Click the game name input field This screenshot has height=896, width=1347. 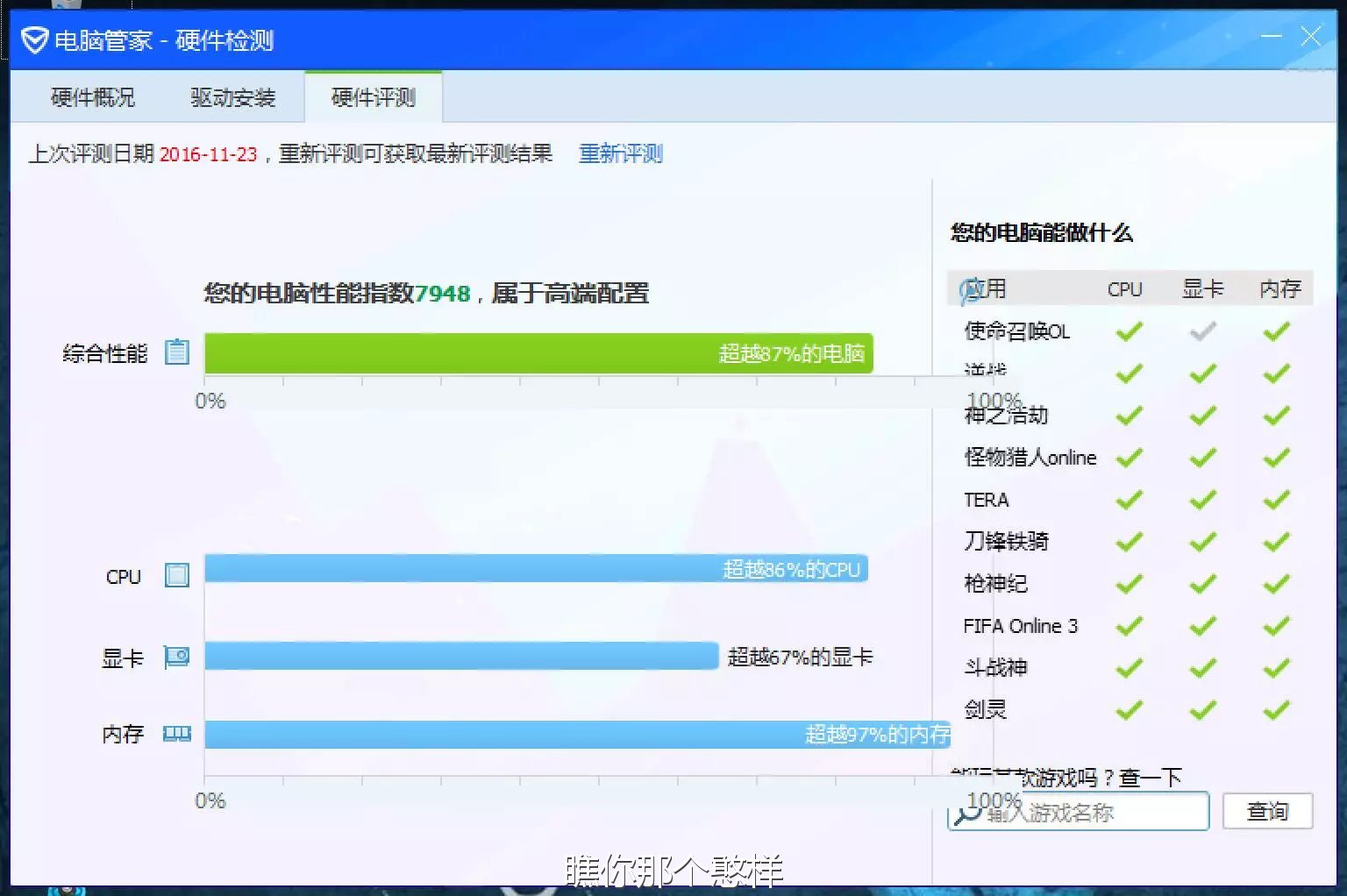pos(1079,812)
